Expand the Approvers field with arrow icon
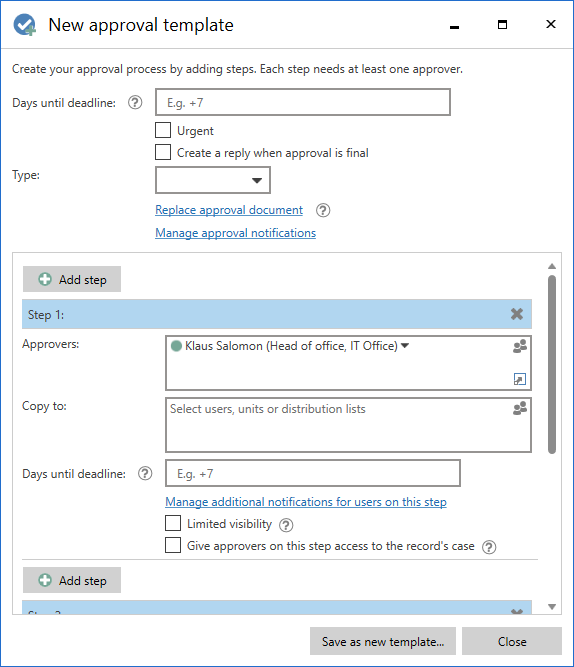This screenshot has width=574, height=667. pos(520,379)
